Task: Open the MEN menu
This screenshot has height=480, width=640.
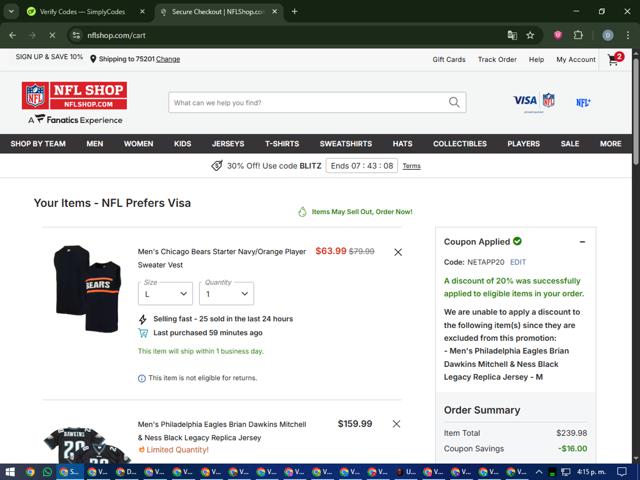Action: tap(95, 144)
